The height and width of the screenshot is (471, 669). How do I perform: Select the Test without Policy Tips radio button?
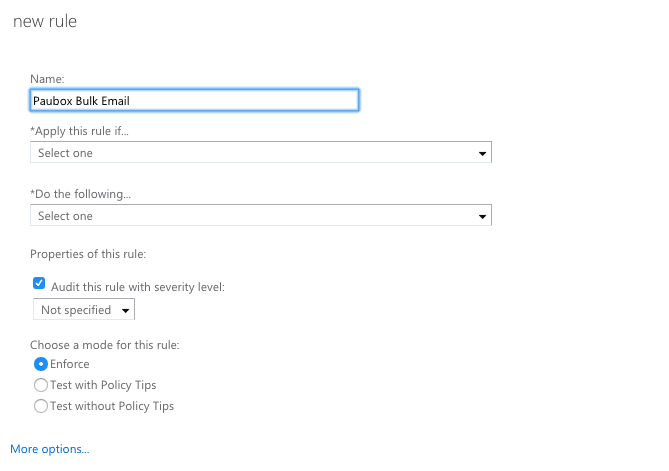pyautogui.click(x=41, y=406)
